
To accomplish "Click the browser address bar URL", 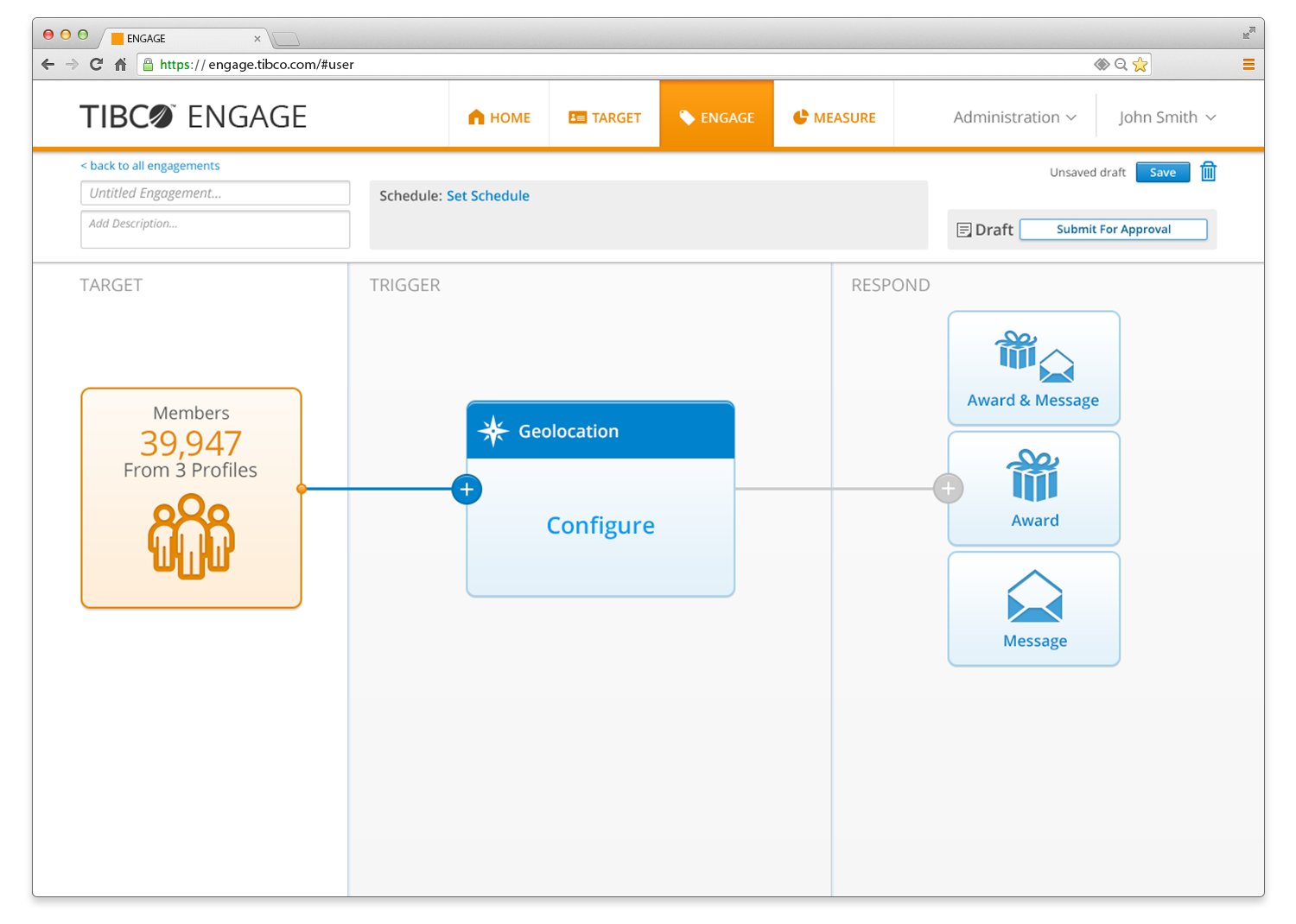I will pyautogui.click(x=257, y=65).
